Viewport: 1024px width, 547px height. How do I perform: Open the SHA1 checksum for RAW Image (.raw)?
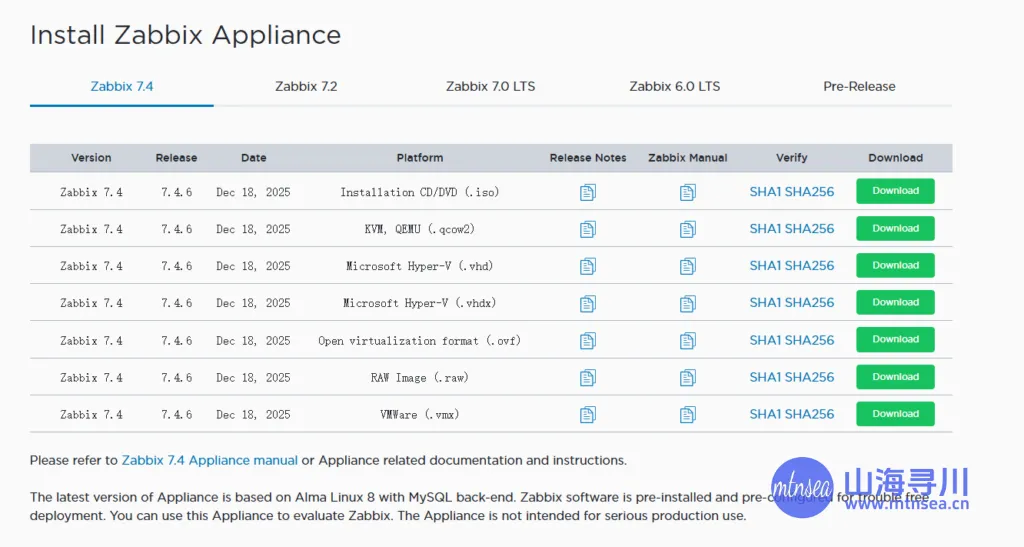(765, 377)
